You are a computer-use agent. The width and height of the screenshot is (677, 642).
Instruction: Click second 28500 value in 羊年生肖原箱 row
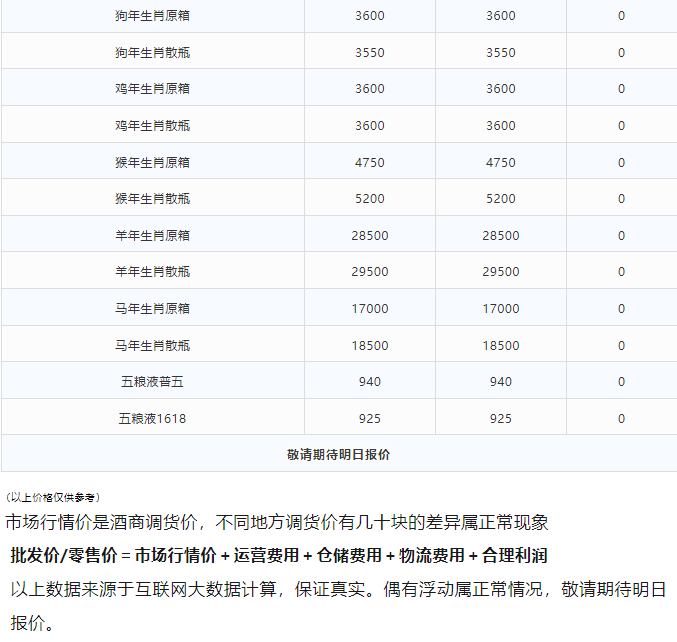pyautogui.click(x=501, y=236)
